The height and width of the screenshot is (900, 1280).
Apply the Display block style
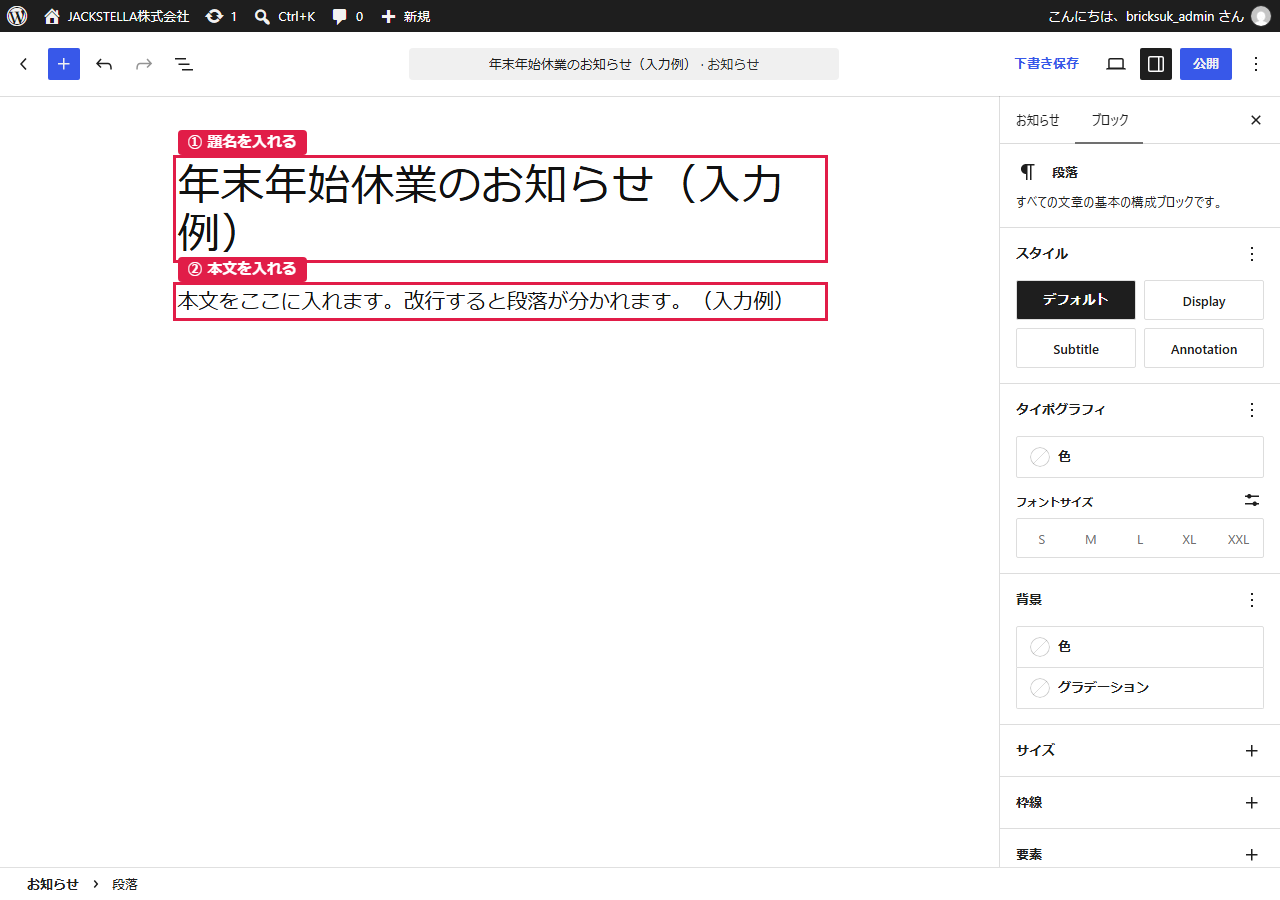coord(1204,300)
